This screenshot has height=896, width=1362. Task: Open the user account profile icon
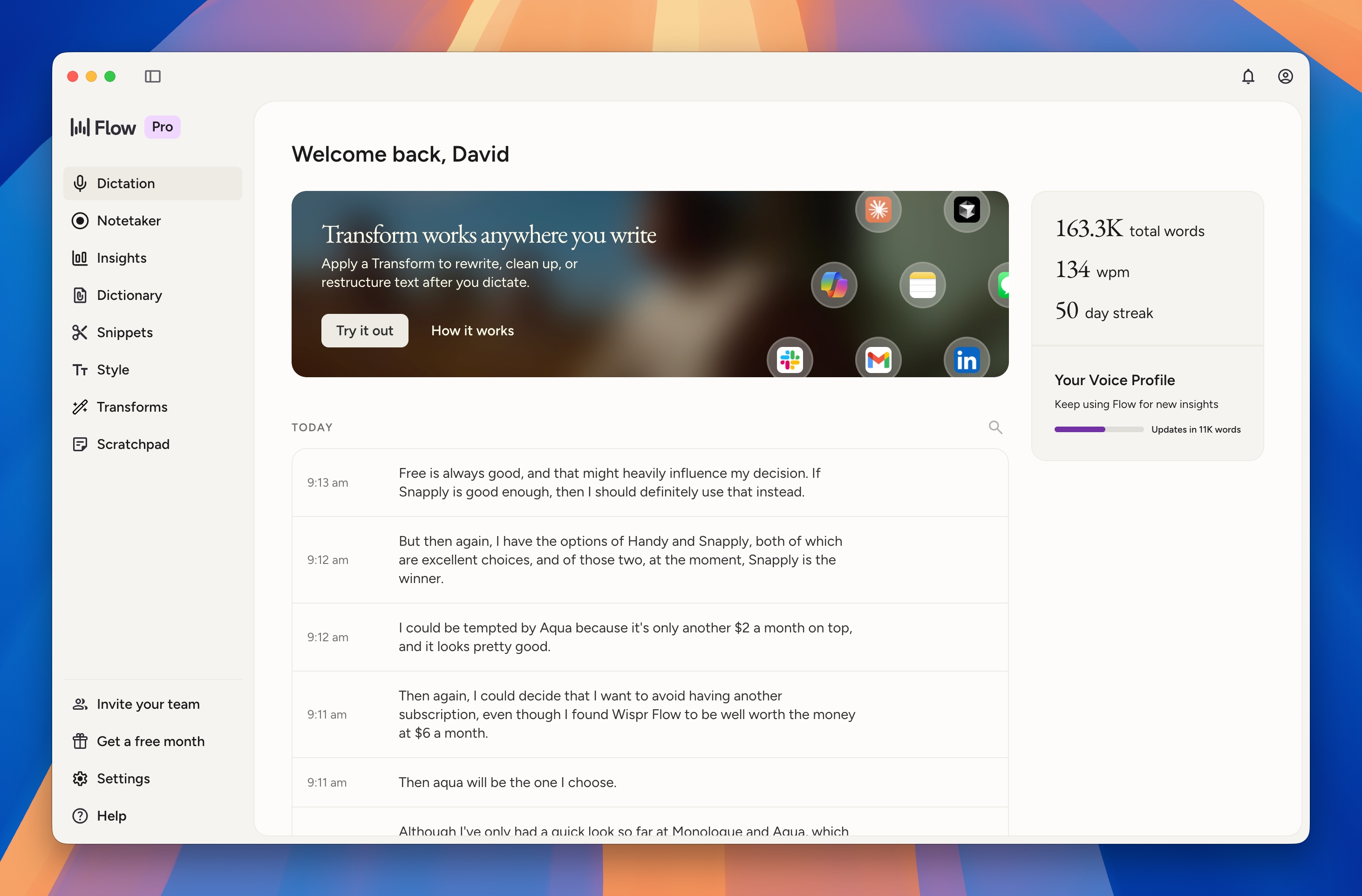(x=1285, y=76)
